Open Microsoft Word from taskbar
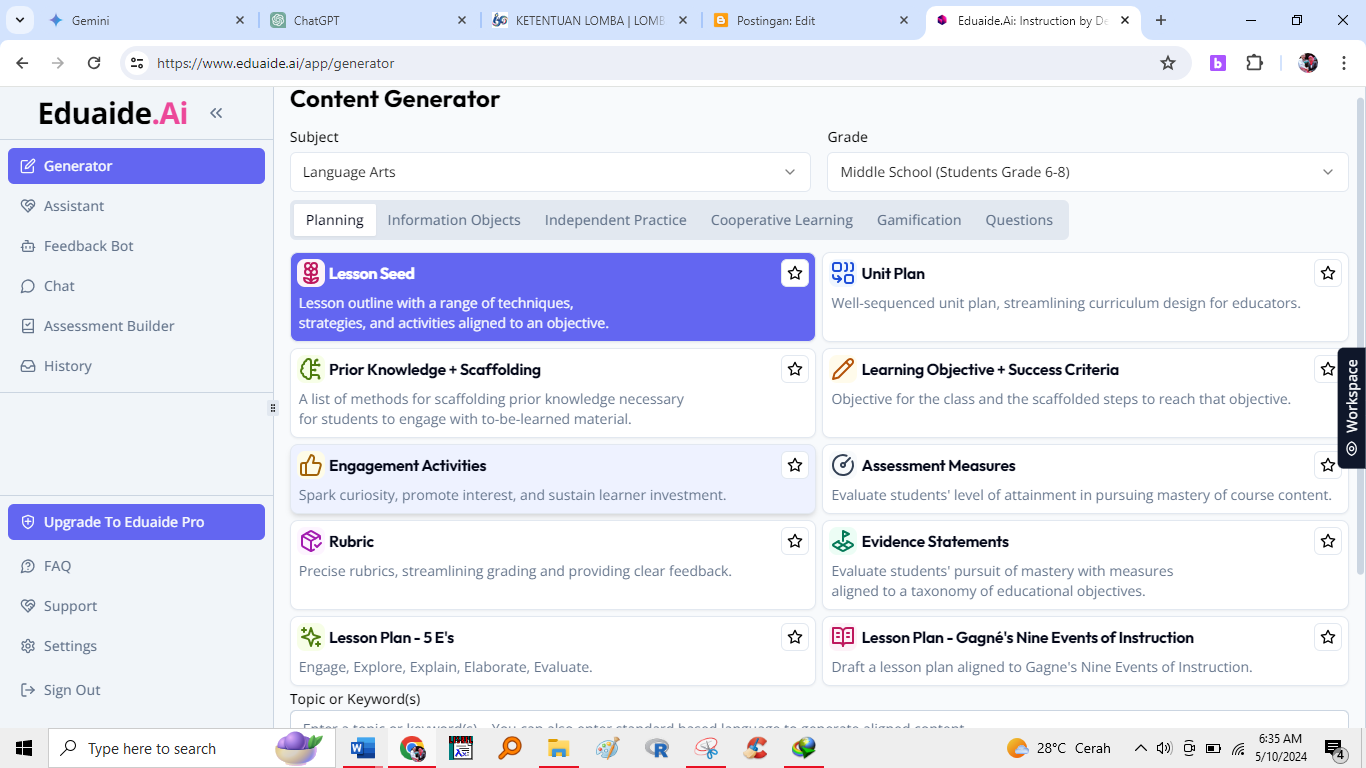 click(x=362, y=748)
